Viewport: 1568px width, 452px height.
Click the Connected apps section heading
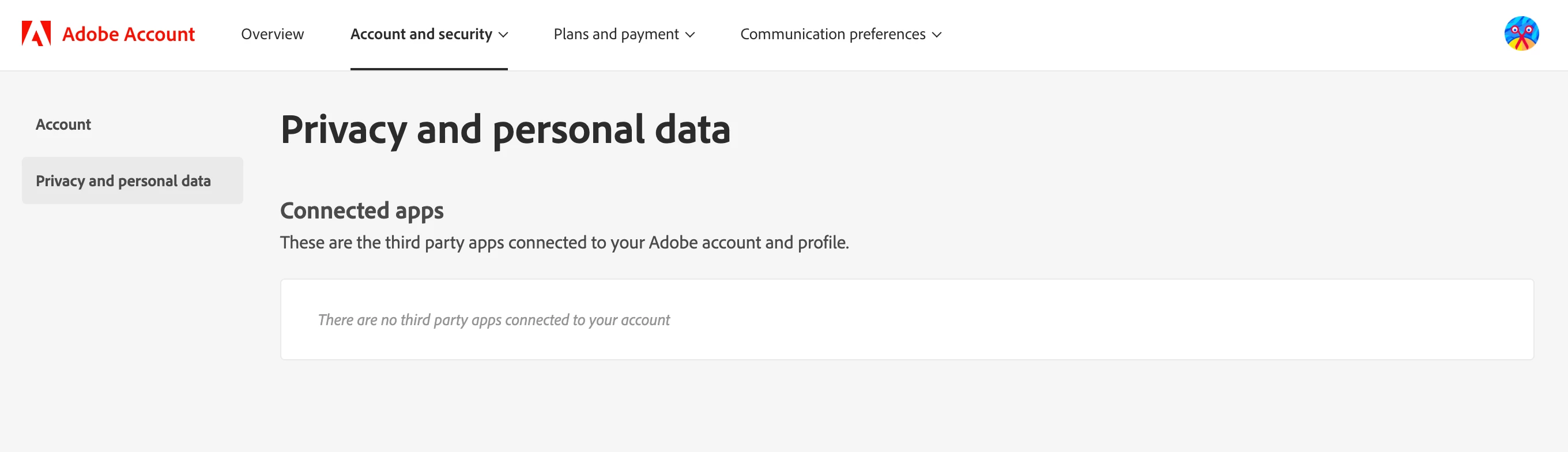[x=361, y=211]
